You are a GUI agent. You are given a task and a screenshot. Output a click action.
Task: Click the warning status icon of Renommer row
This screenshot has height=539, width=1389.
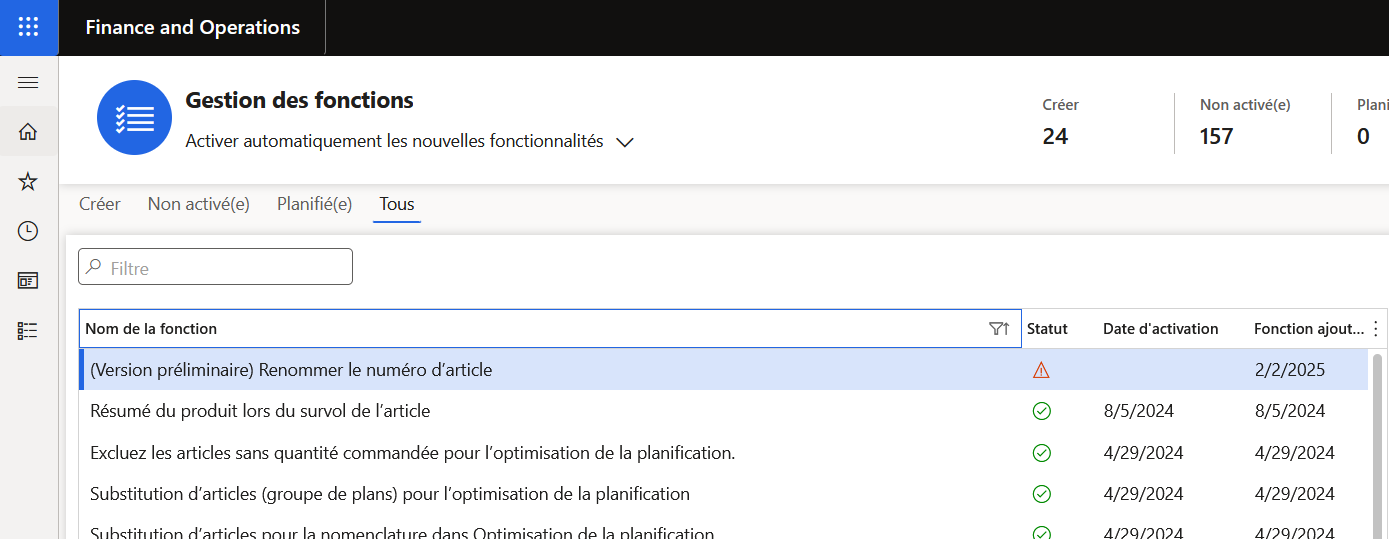pos(1041,370)
